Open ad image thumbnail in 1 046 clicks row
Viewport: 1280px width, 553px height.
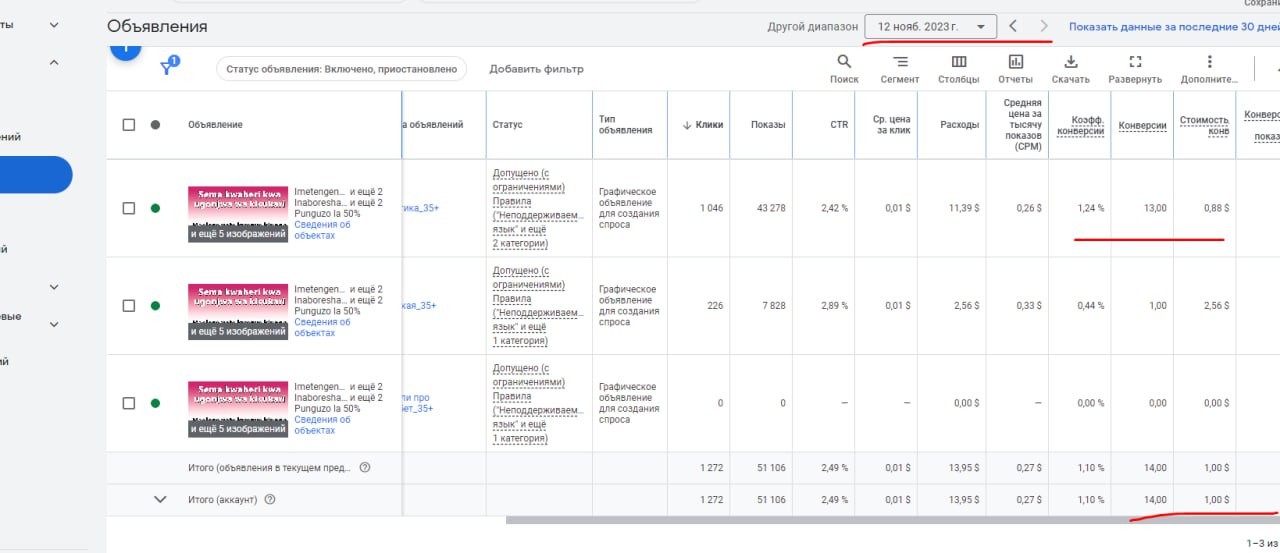238,214
